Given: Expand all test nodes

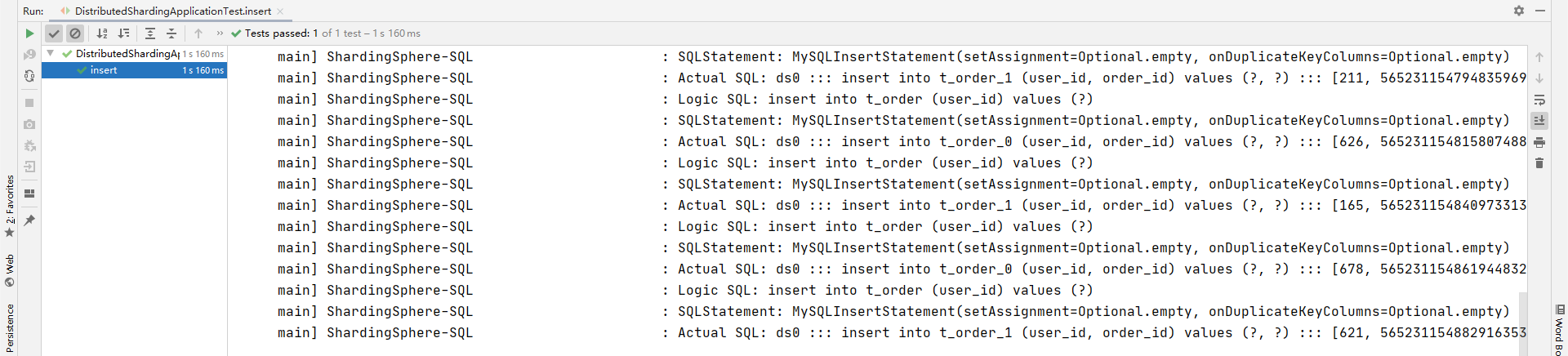Looking at the screenshot, I should tap(150, 33).
